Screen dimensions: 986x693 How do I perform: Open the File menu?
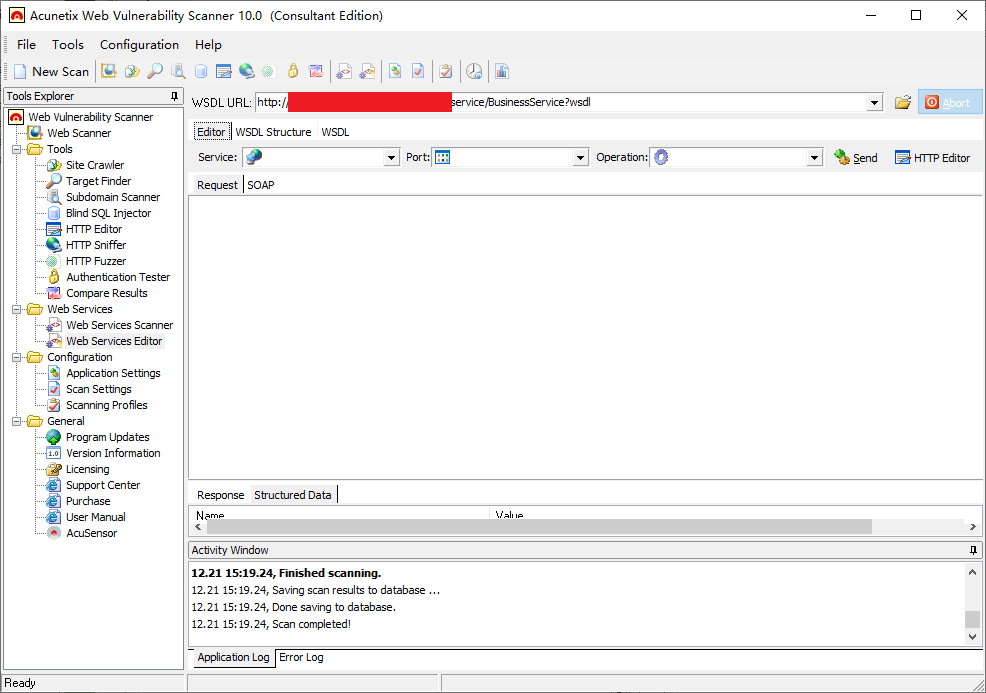[26, 45]
